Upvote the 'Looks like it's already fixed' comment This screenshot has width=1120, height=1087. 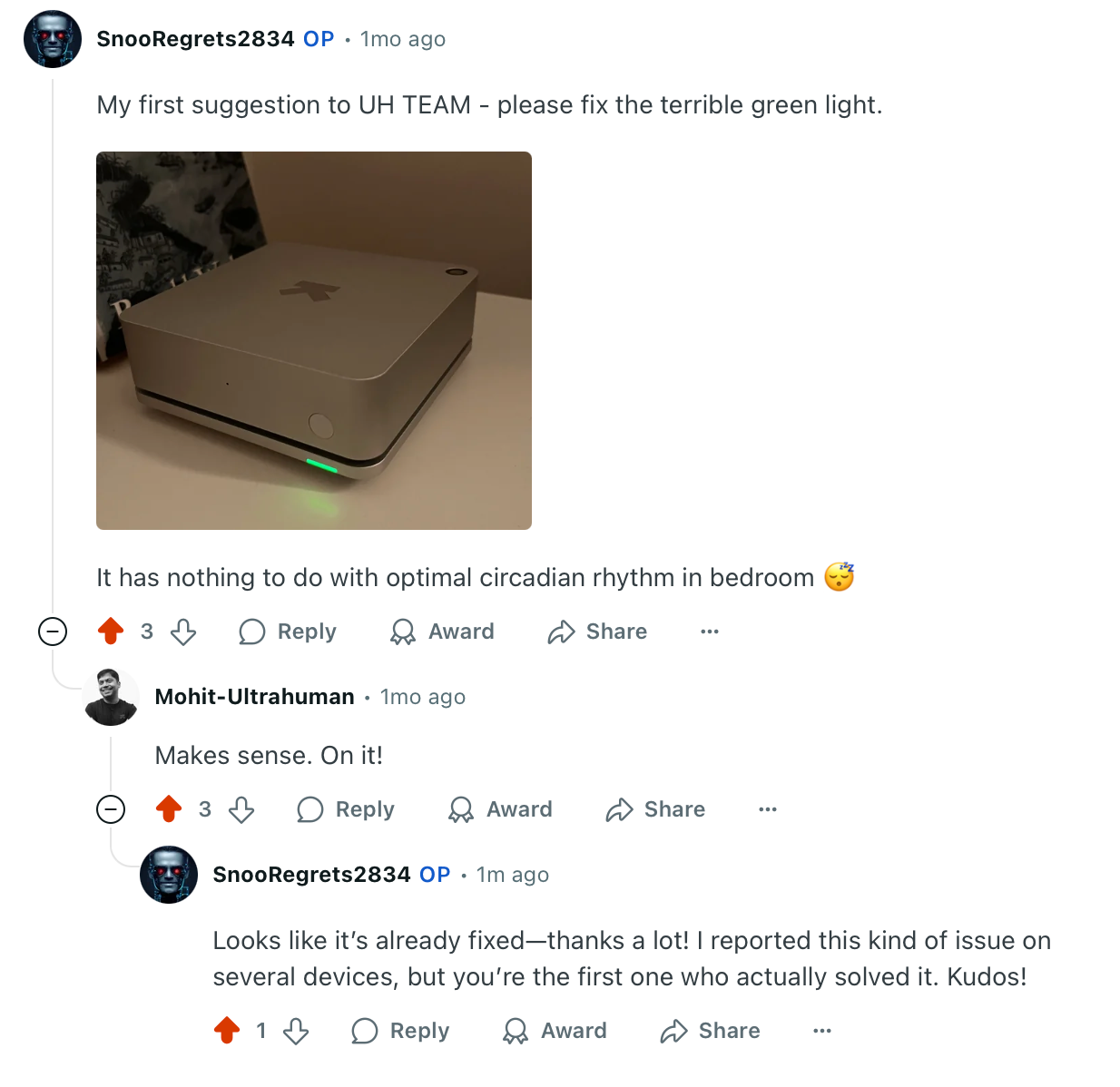(x=227, y=1030)
